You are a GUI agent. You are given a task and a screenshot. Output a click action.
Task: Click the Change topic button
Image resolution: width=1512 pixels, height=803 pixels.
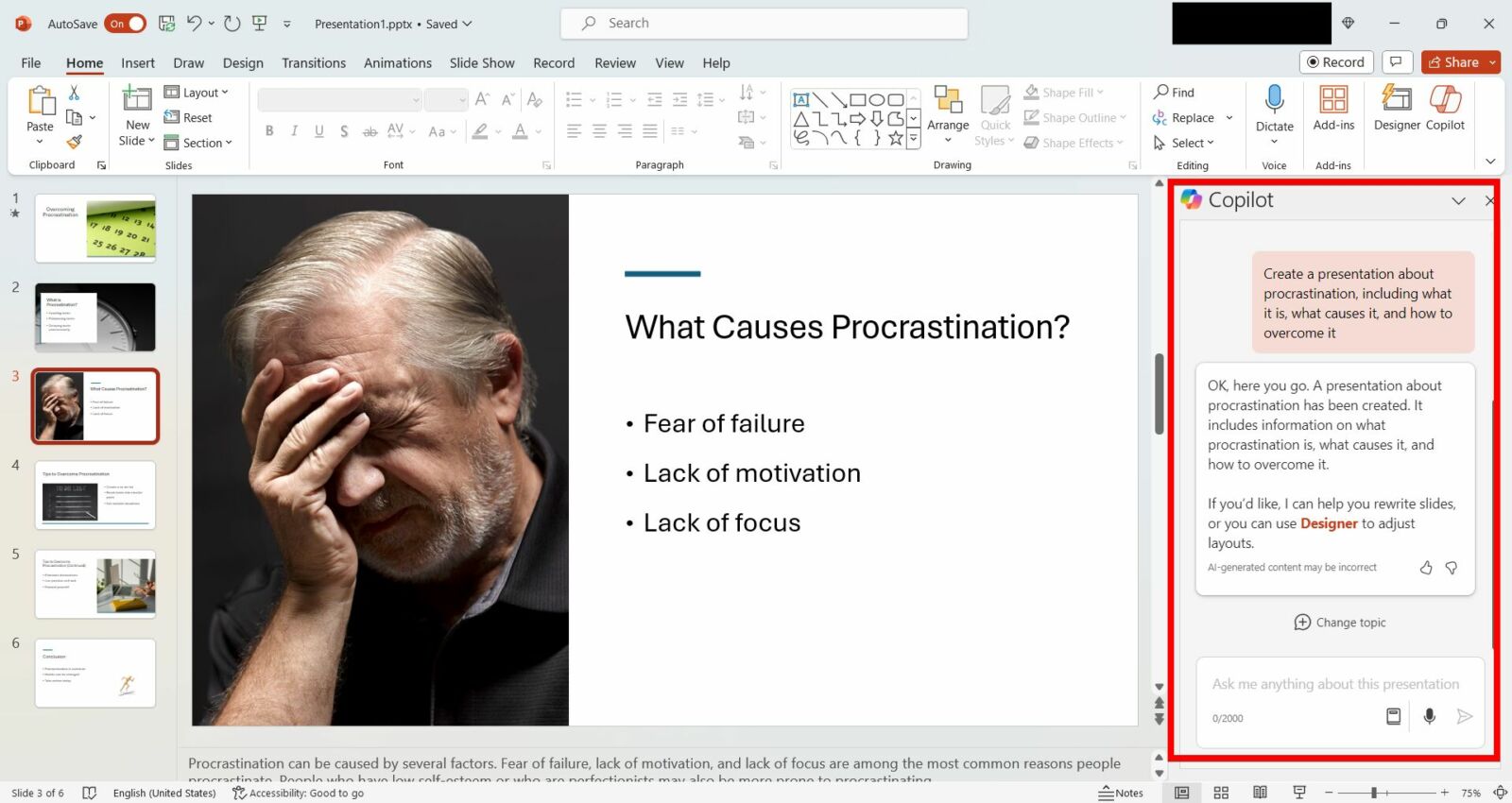click(x=1340, y=623)
